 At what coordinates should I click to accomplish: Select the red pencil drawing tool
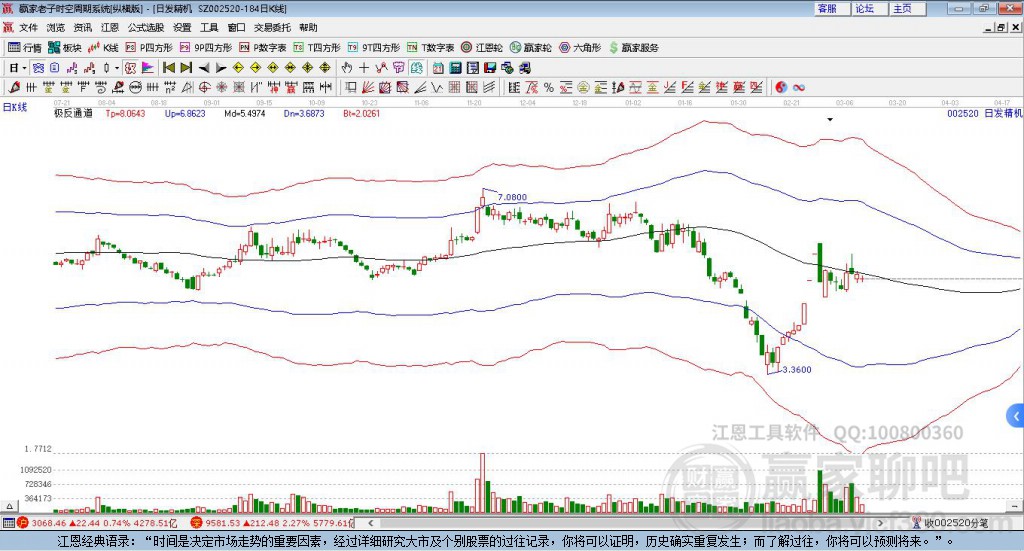pyautogui.click(x=14, y=87)
